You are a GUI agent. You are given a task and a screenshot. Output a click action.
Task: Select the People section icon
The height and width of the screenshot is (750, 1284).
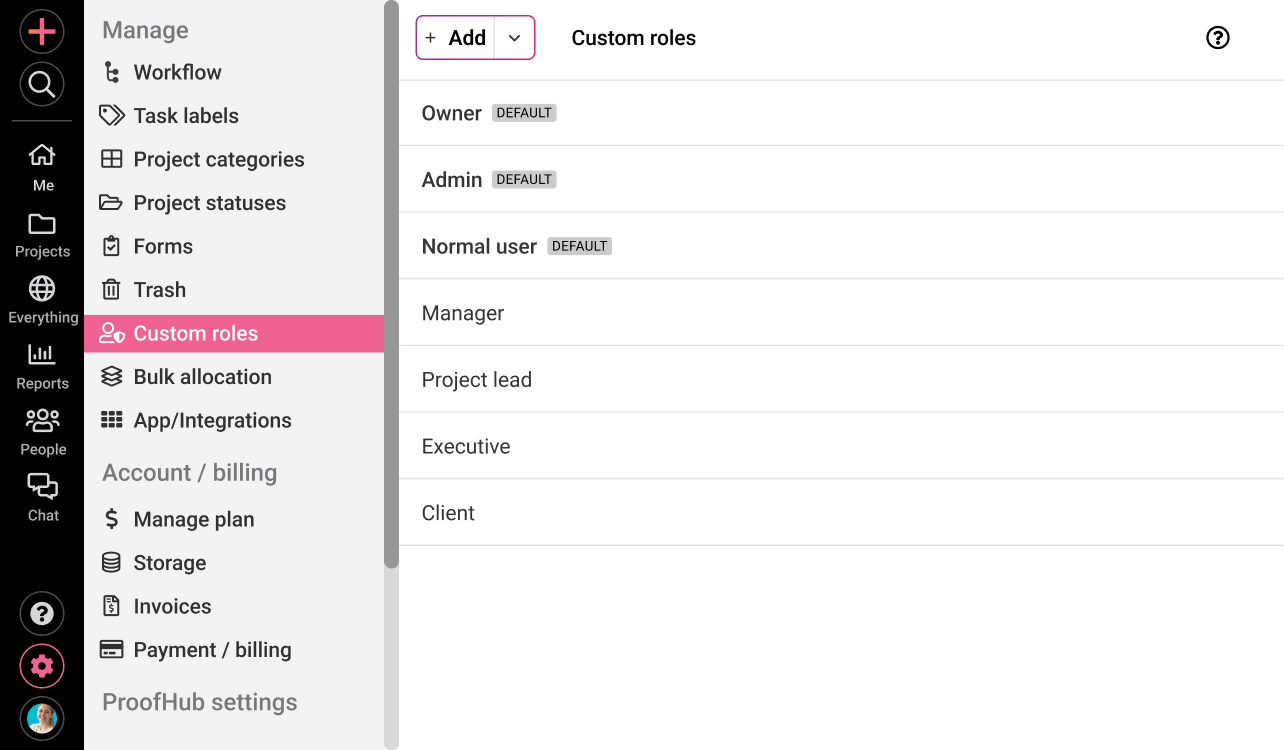(x=42, y=420)
